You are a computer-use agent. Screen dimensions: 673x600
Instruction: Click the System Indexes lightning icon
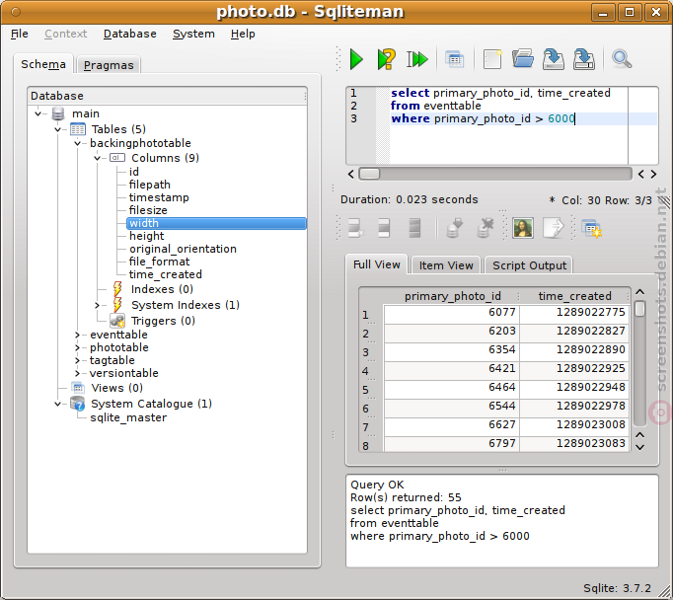click(x=117, y=305)
